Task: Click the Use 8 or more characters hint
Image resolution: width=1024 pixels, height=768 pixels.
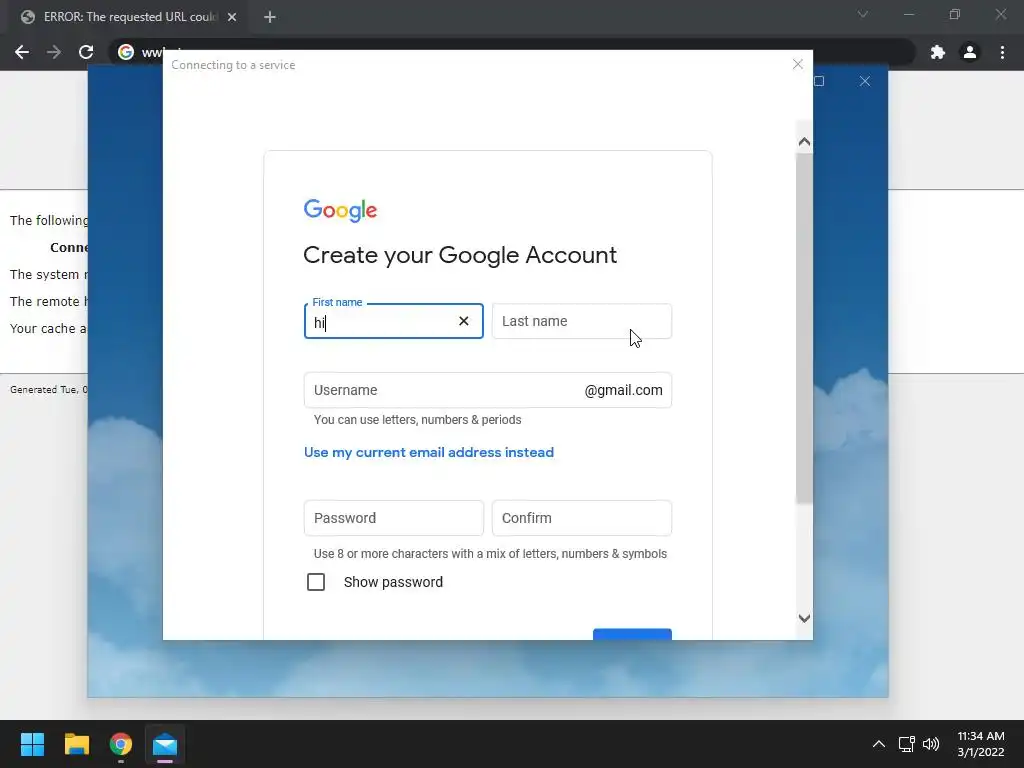Action: (x=490, y=554)
